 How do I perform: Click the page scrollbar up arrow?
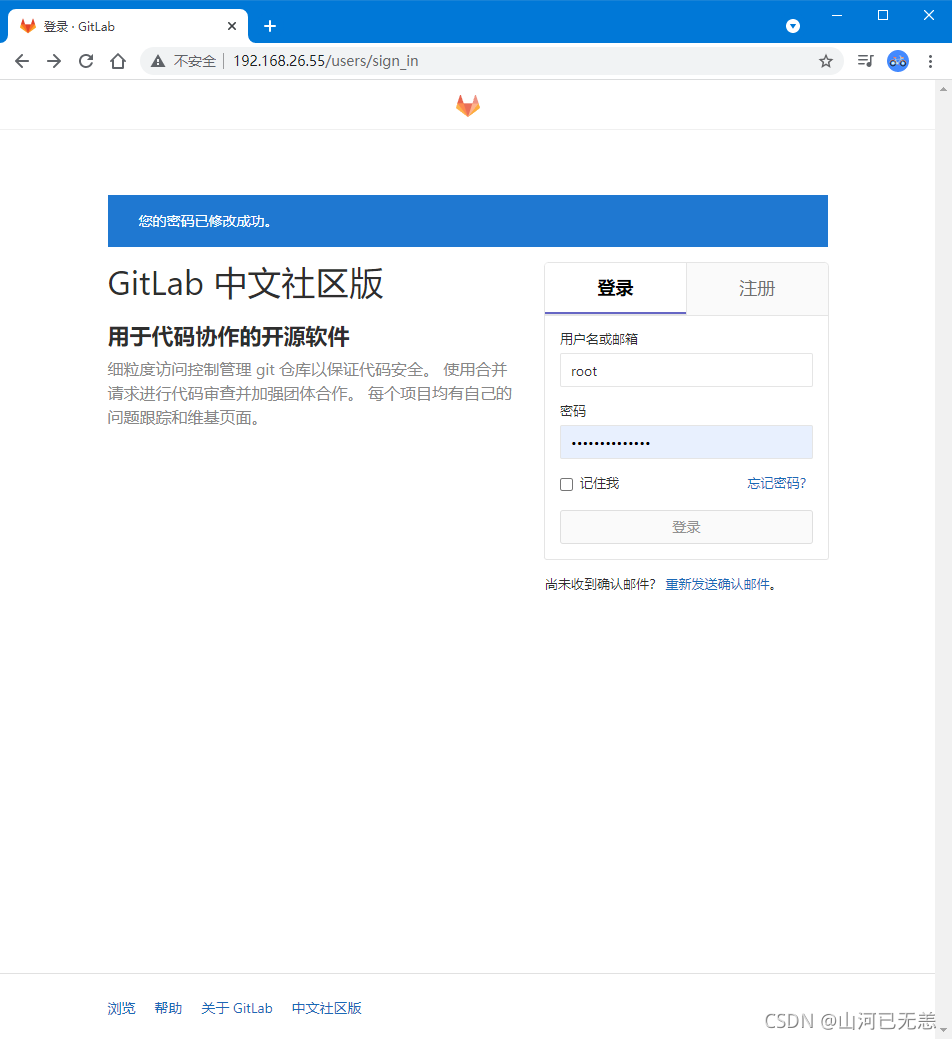click(x=943, y=89)
